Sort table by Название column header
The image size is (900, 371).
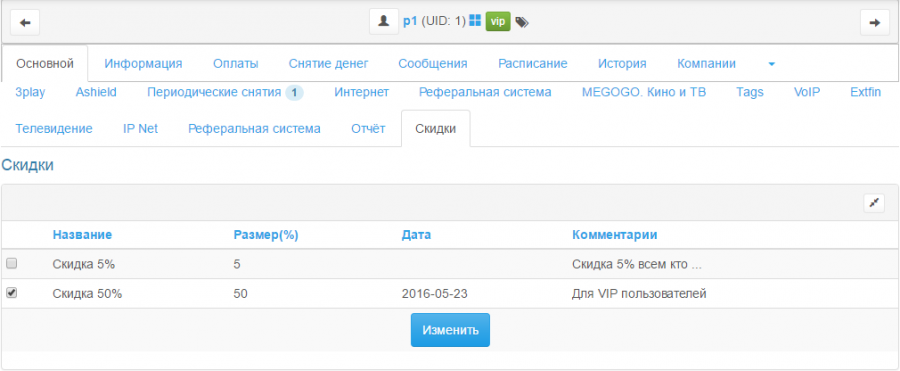point(82,234)
